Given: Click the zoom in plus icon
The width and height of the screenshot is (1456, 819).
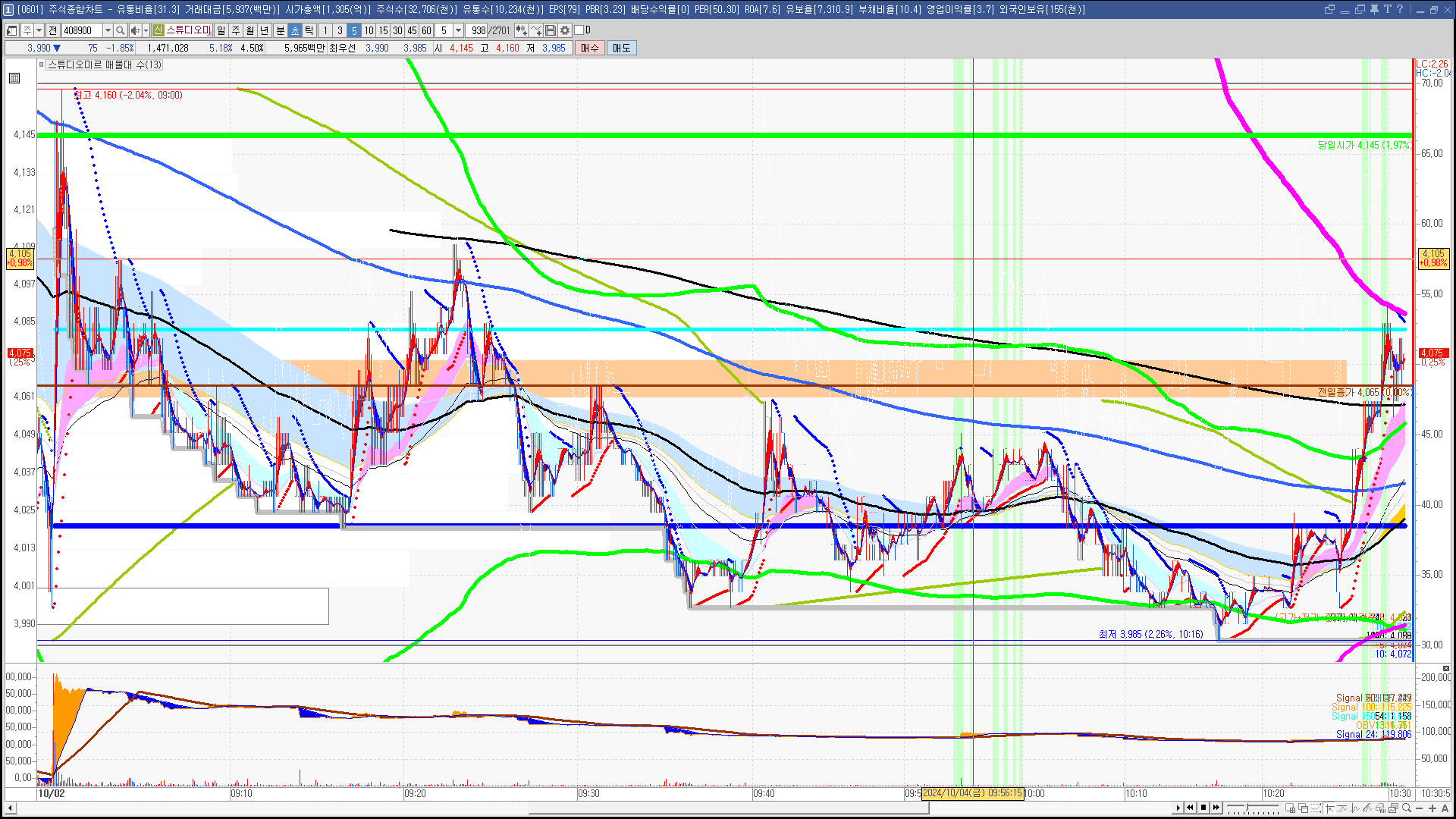Looking at the screenshot, I should tap(1432, 808).
